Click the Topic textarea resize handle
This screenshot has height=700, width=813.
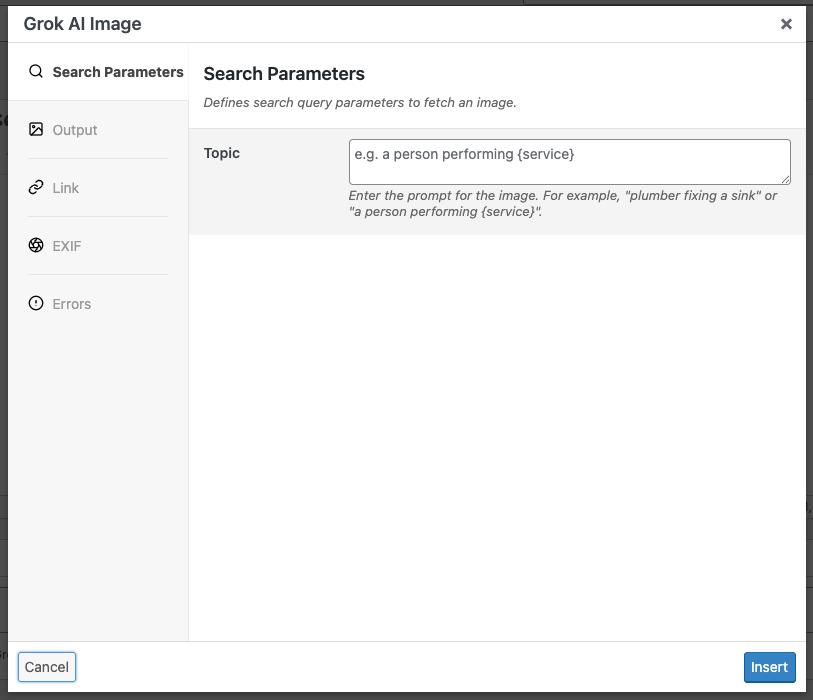click(786, 179)
